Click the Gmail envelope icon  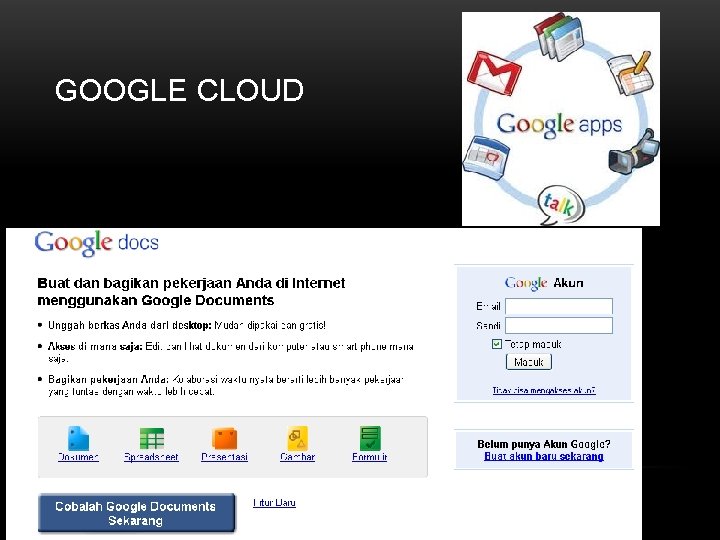tap(494, 73)
